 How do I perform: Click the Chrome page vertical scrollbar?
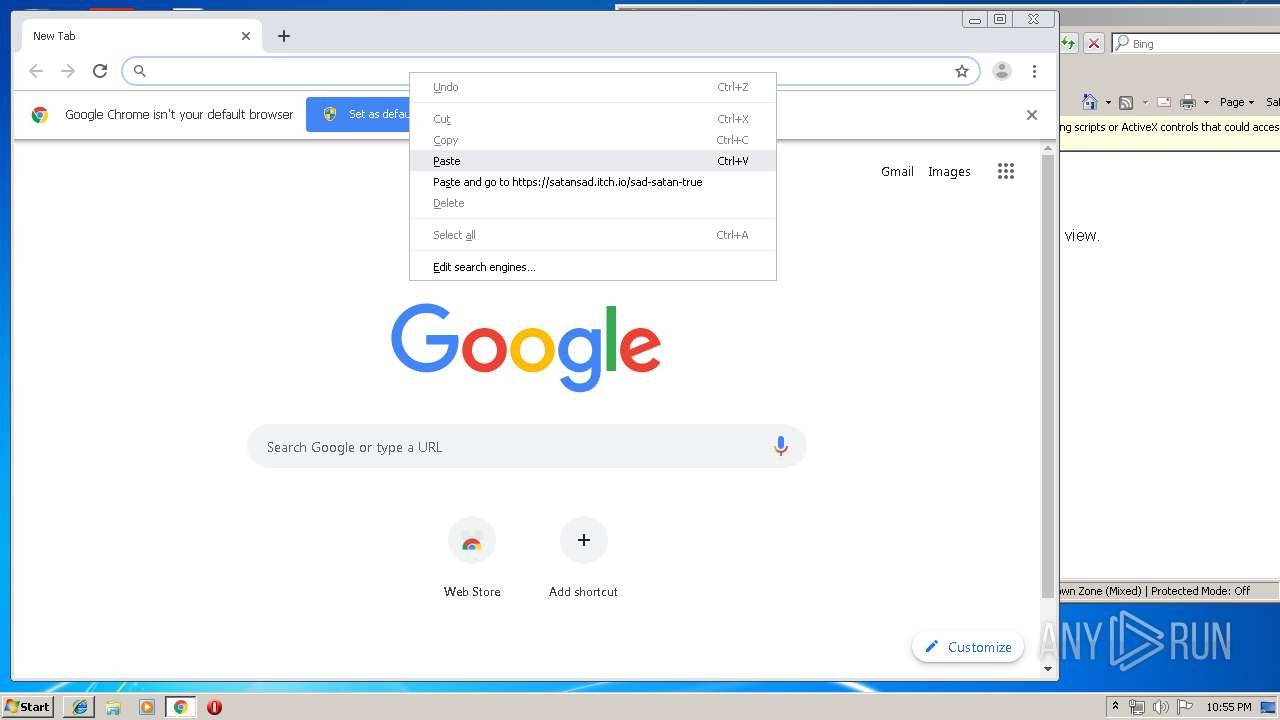[1048, 375]
